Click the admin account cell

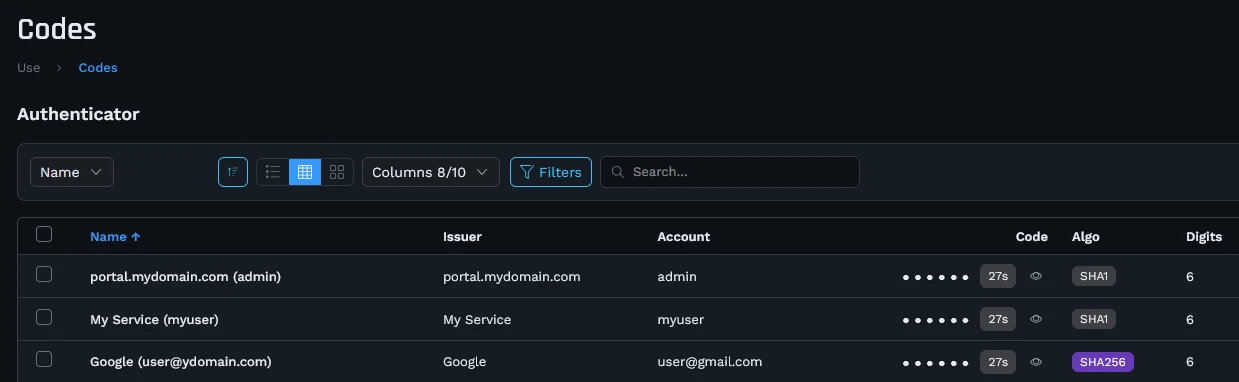(677, 276)
